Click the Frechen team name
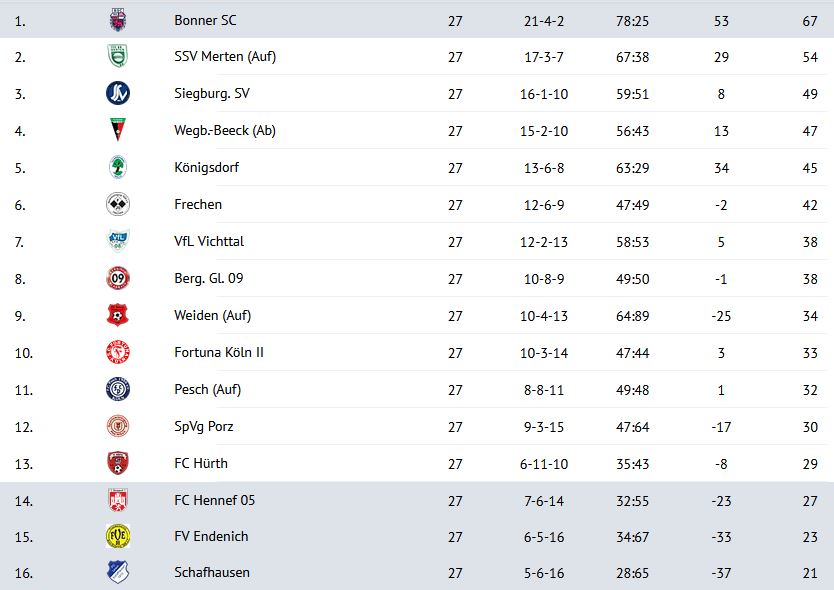 pos(198,204)
